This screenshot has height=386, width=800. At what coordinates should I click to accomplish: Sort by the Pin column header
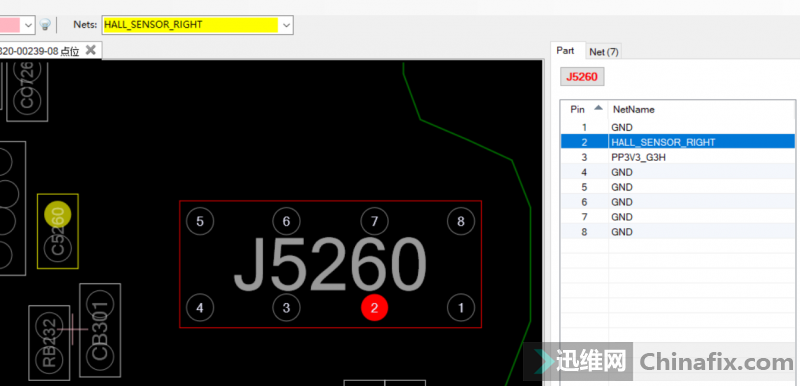584,109
